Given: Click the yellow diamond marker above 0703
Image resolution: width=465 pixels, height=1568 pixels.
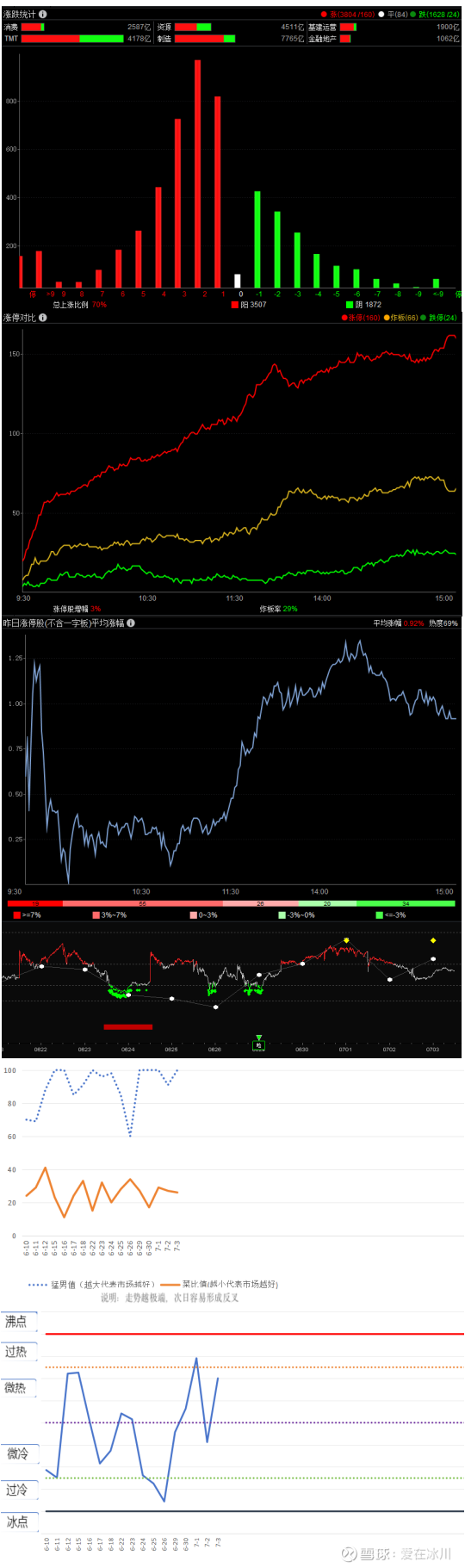Looking at the screenshot, I should click(x=433, y=940).
